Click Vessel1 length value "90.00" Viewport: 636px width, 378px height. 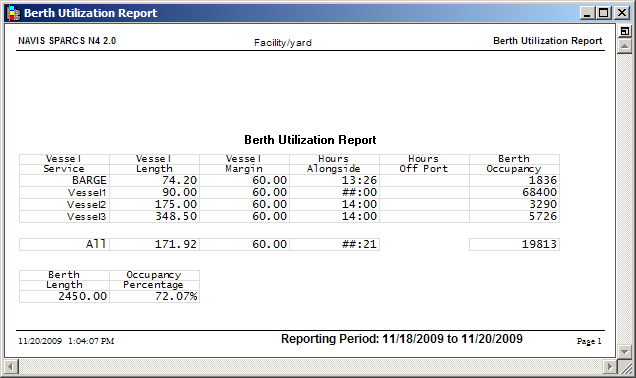click(x=179, y=192)
